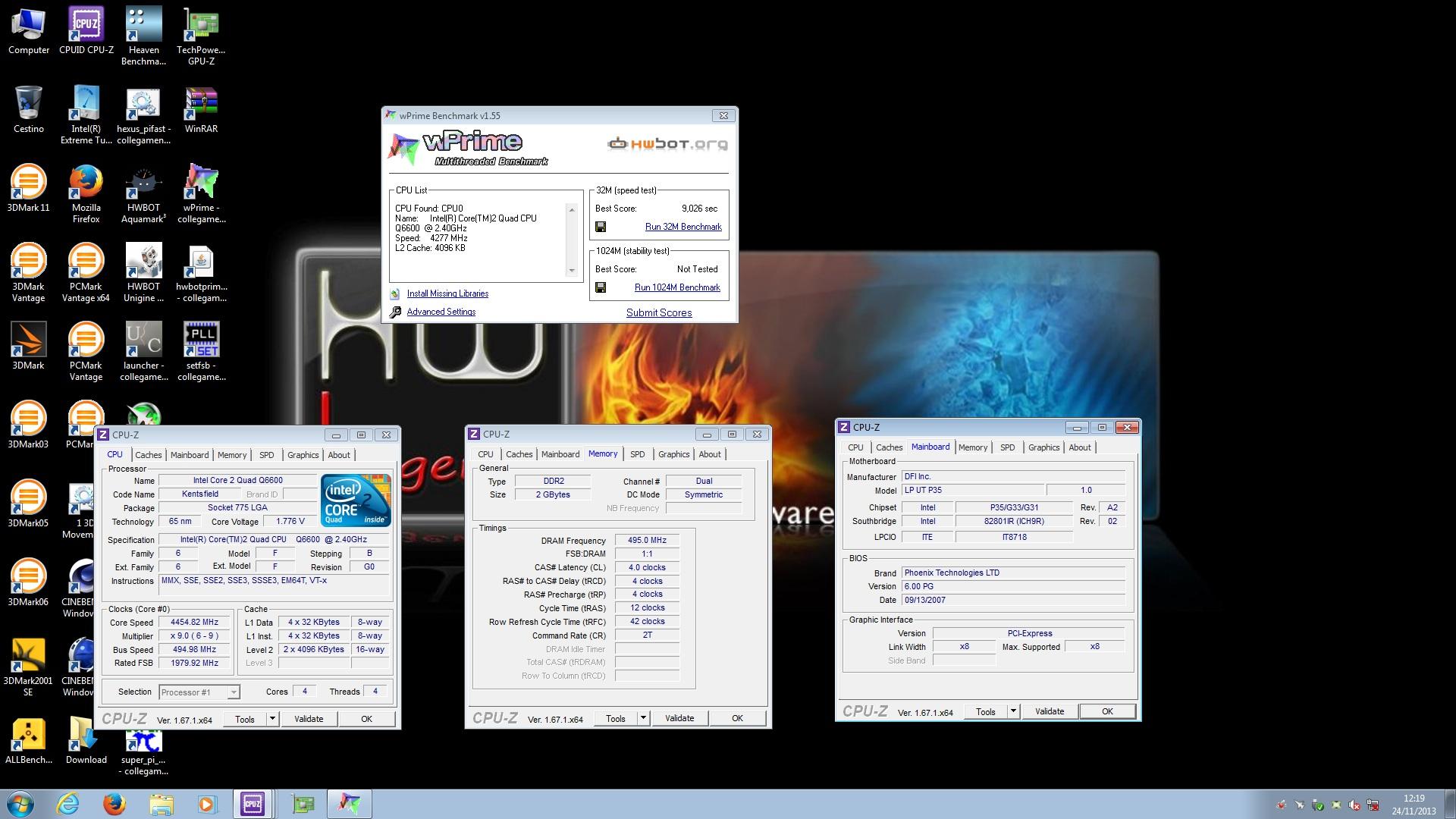Click mainboard Model field LP UT P35
Viewport: 1456px width, 819px height.
(972, 491)
